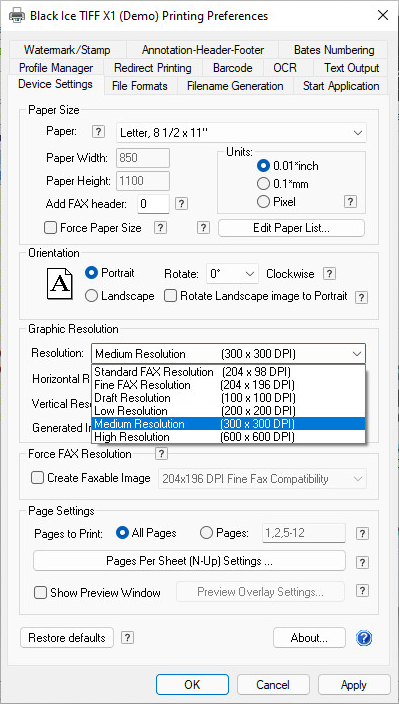Open the Watermark/Stamp tab

tap(67, 50)
